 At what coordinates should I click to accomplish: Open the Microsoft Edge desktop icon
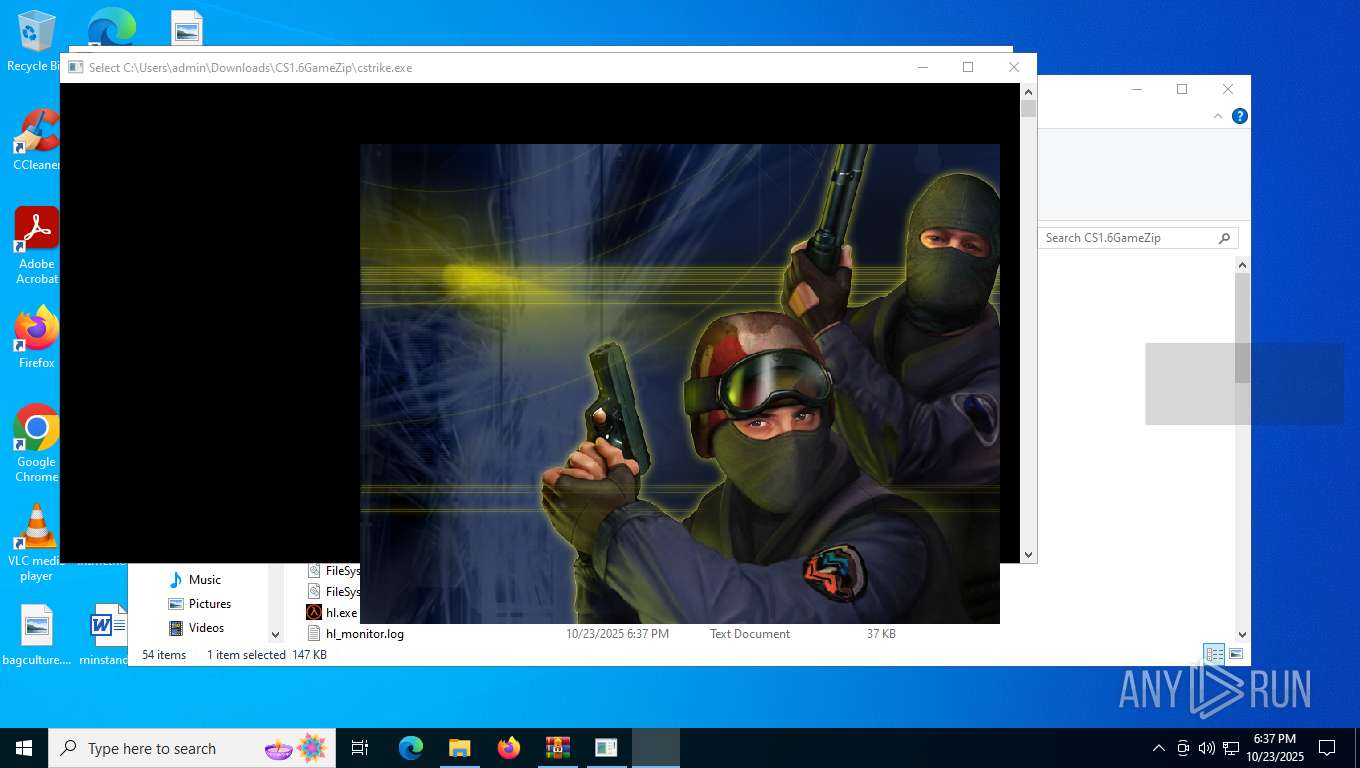coord(111,28)
